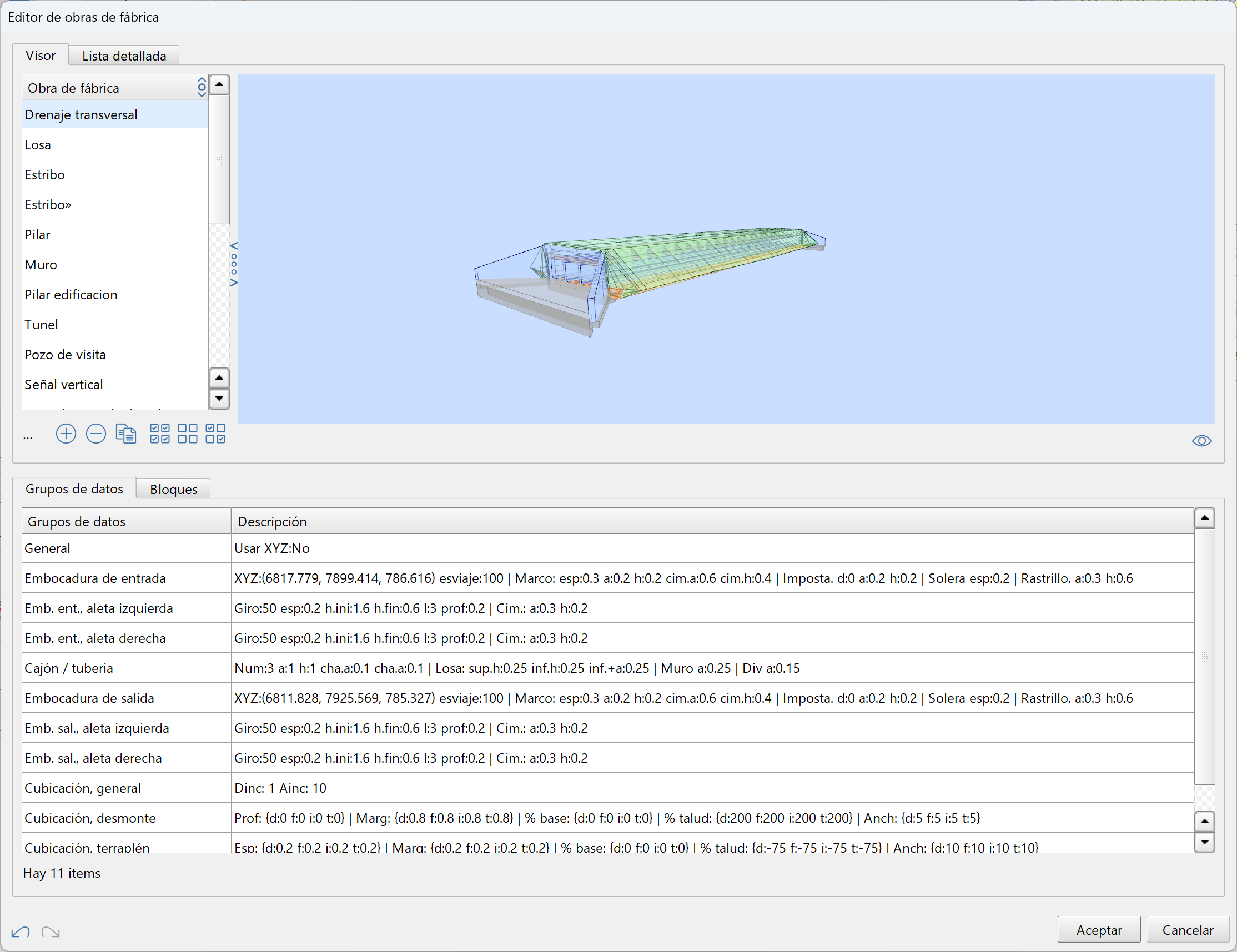Click the three-dots label left of the plus icon
Viewport: 1237px width, 952px height.
[28, 436]
